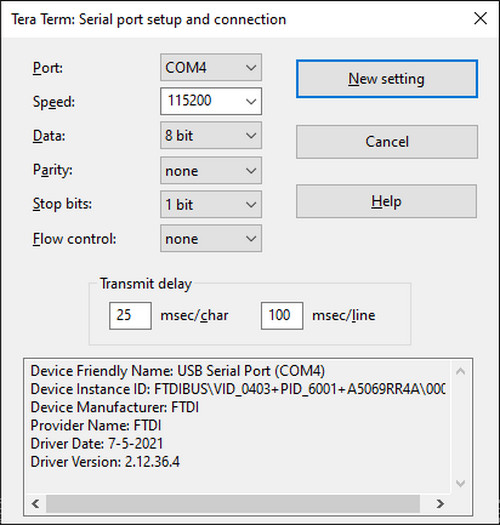Focus the msec/line transmit delay field
This screenshot has height=525, width=500.
(x=282, y=315)
